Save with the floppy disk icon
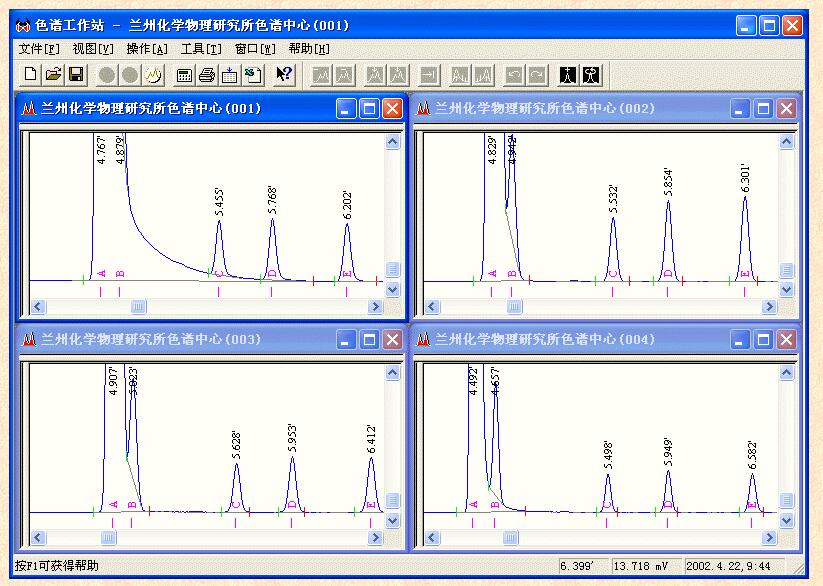This screenshot has height=586, width=823. click(x=76, y=75)
